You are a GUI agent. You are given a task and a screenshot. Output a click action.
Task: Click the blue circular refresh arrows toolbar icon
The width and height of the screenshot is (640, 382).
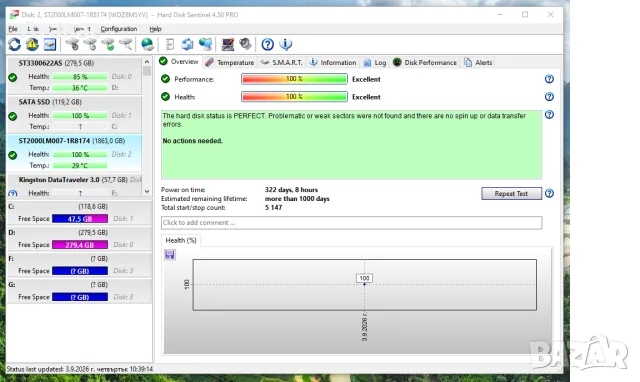pyautogui.click(x=15, y=44)
